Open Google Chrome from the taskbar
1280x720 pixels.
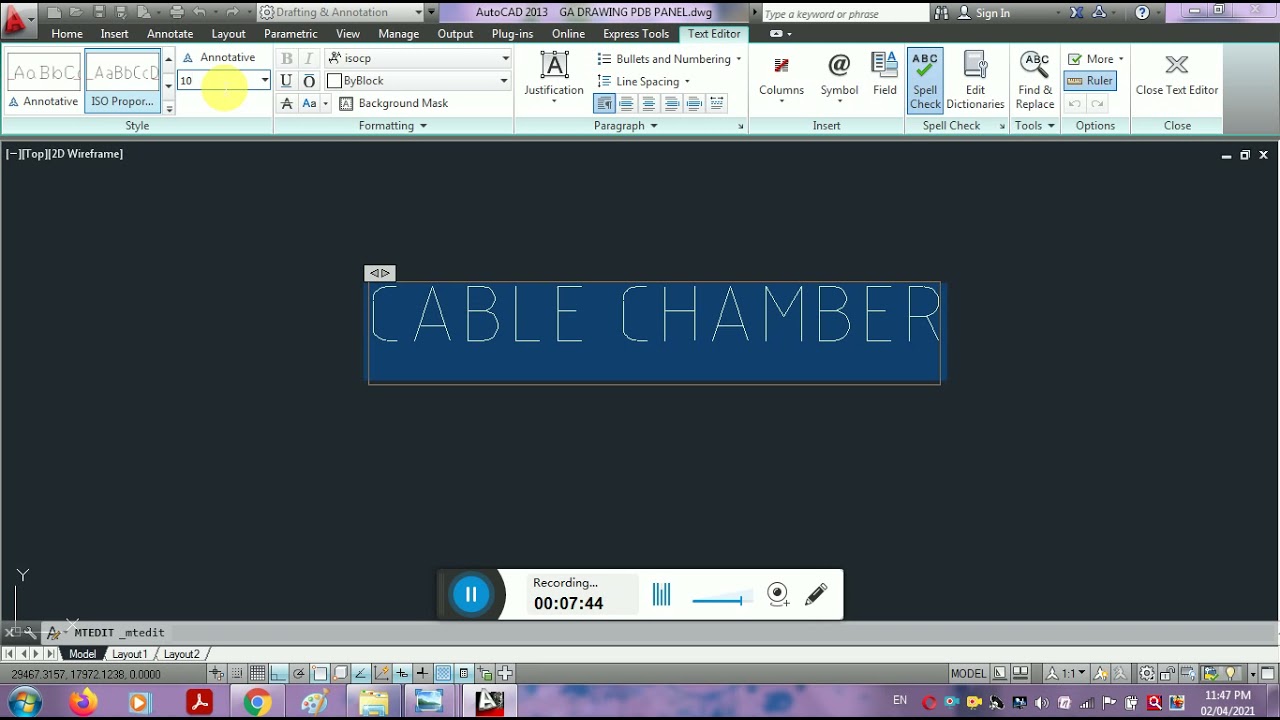(x=257, y=702)
